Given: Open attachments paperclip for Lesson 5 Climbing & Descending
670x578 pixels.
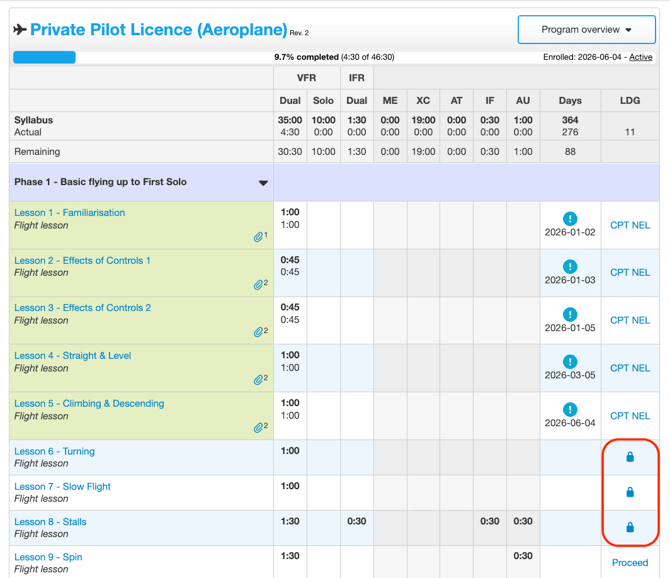Looking at the screenshot, I should (260, 427).
